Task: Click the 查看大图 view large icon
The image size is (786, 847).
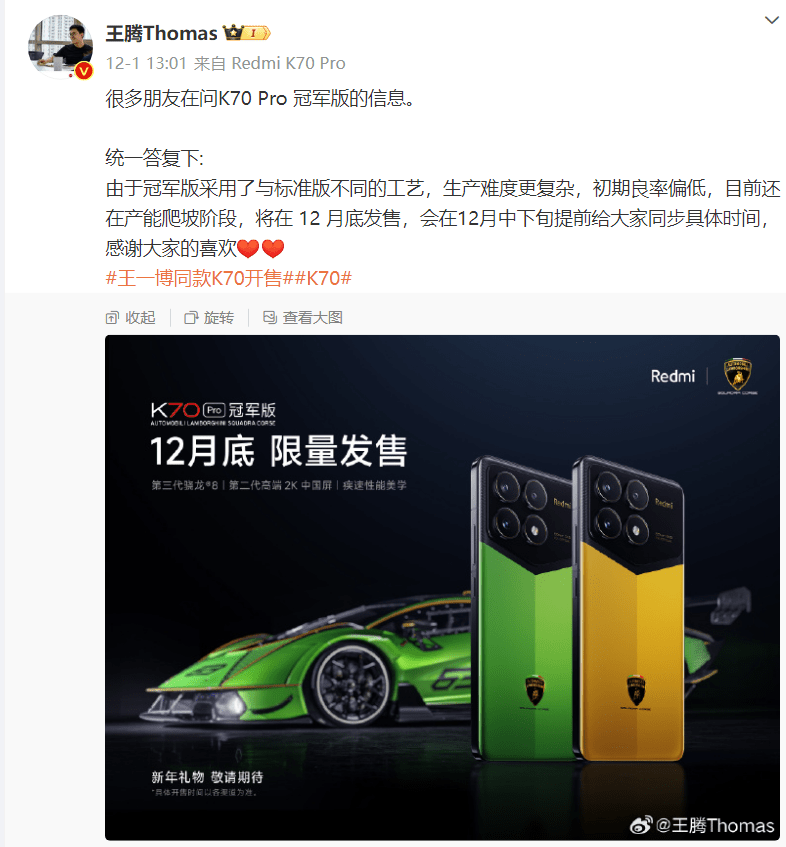Action: (270, 318)
